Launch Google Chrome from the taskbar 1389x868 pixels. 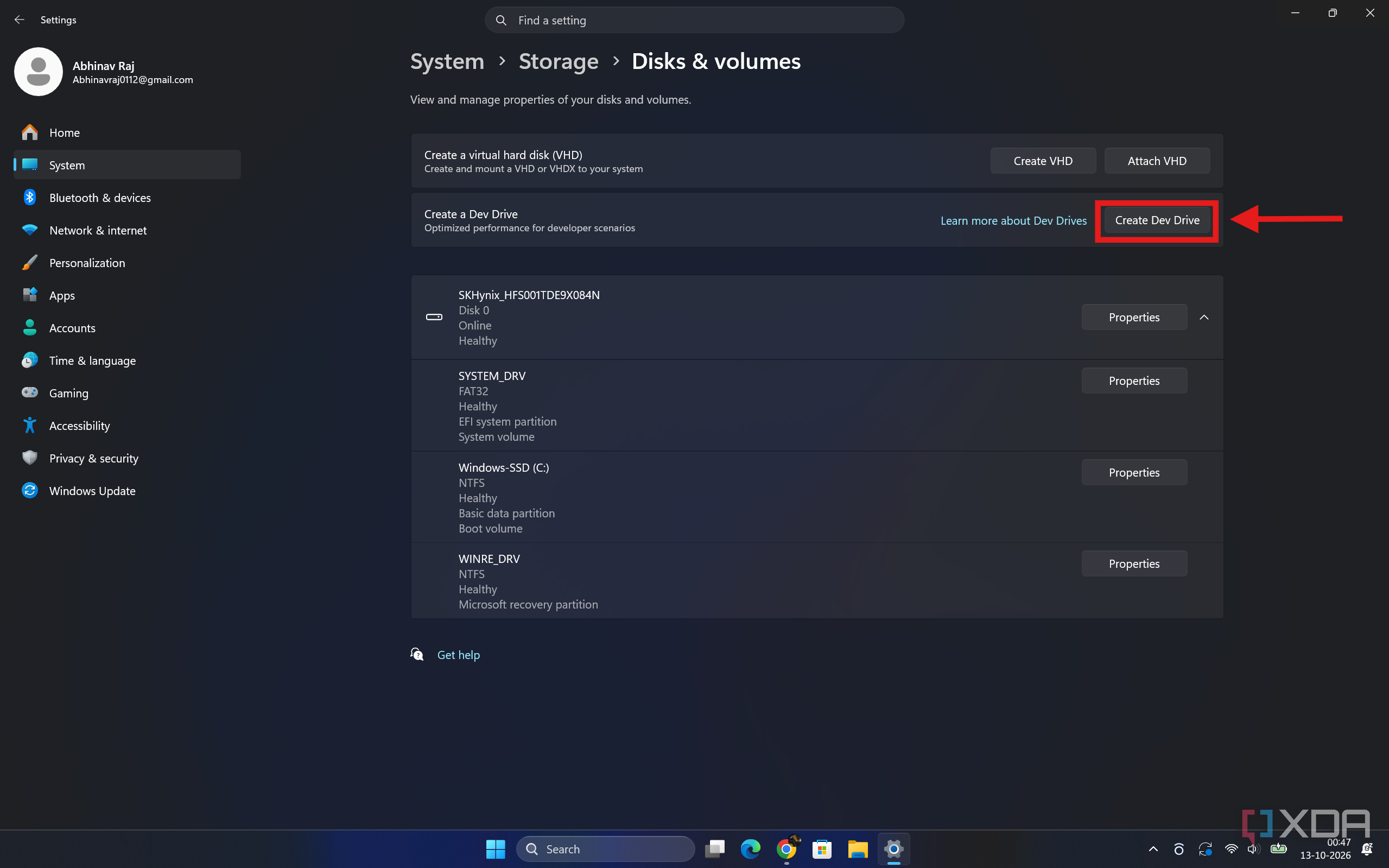pyautogui.click(x=787, y=848)
